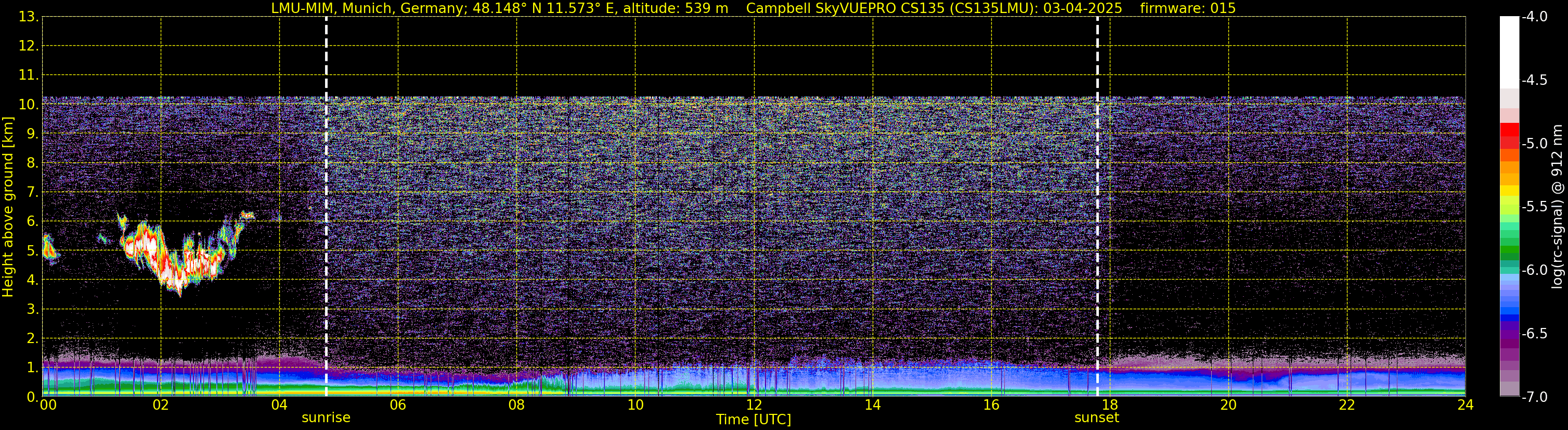Image resolution: width=1568 pixels, height=430 pixels.
Task: Click the 'Campbell SkyVUEPRO CS135' instrument title
Action: [x=846, y=8]
